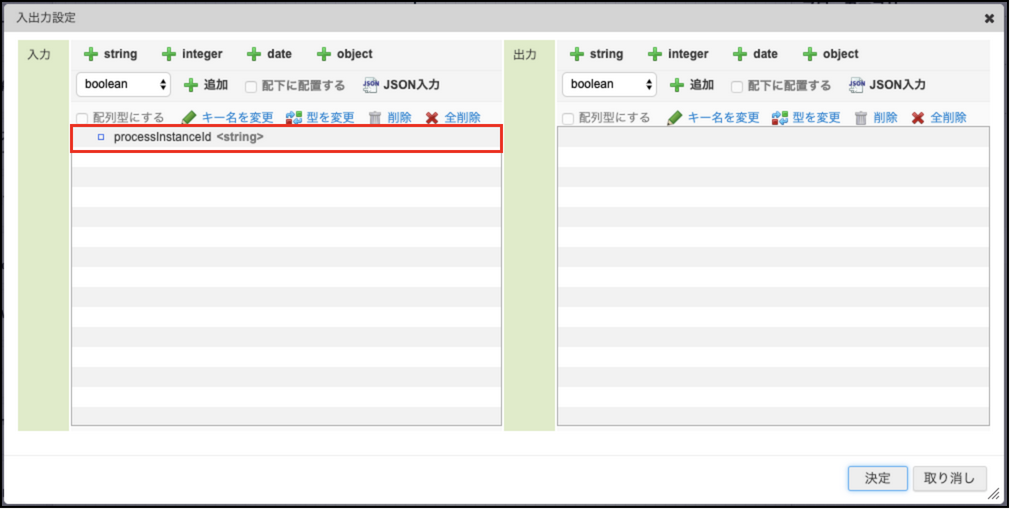Check 配下に配置する in the 入力 panel

click(x=251, y=86)
